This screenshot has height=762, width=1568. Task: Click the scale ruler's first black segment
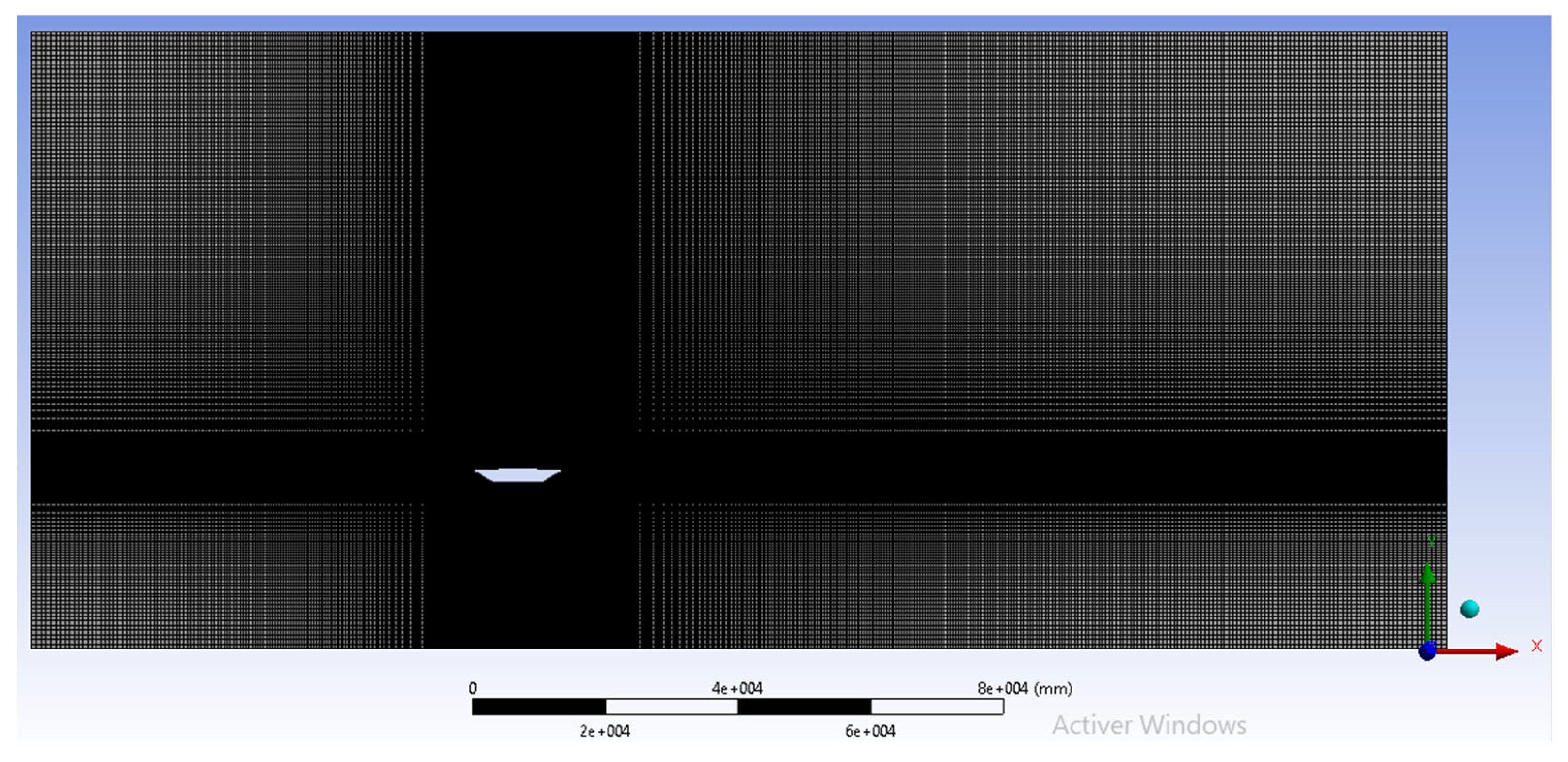point(539,707)
